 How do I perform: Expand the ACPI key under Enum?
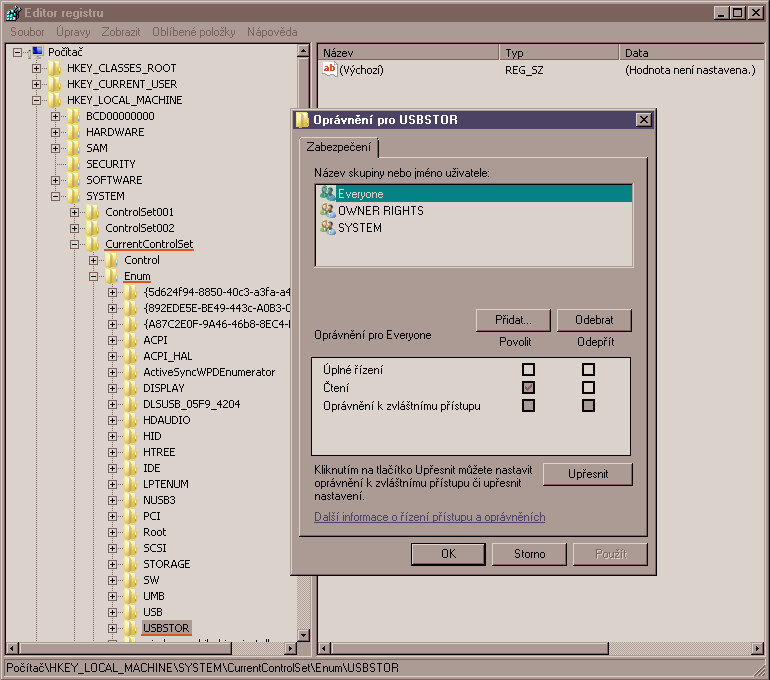(113, 340)
